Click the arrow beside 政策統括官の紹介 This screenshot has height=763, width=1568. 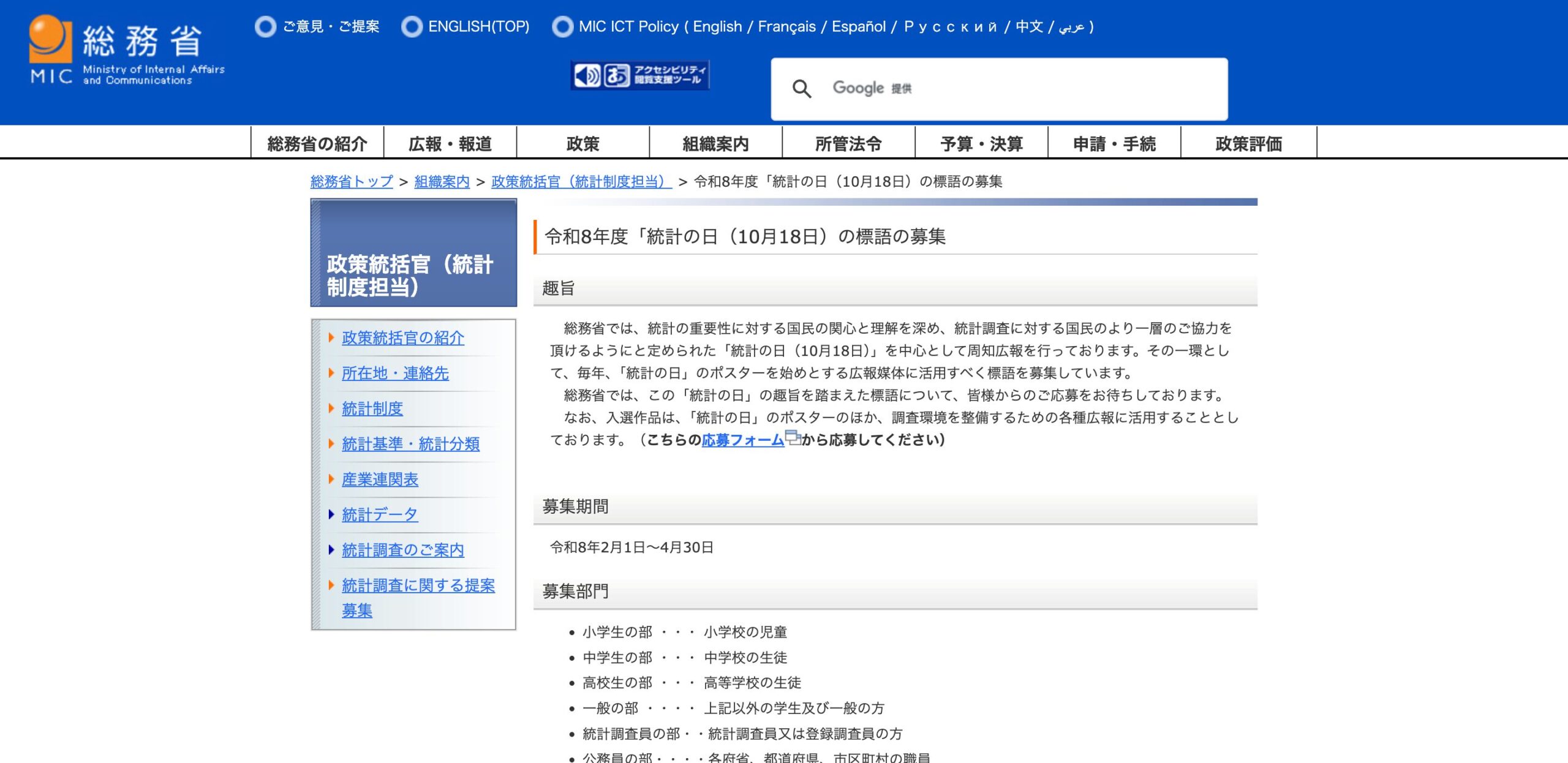(331, 337)
